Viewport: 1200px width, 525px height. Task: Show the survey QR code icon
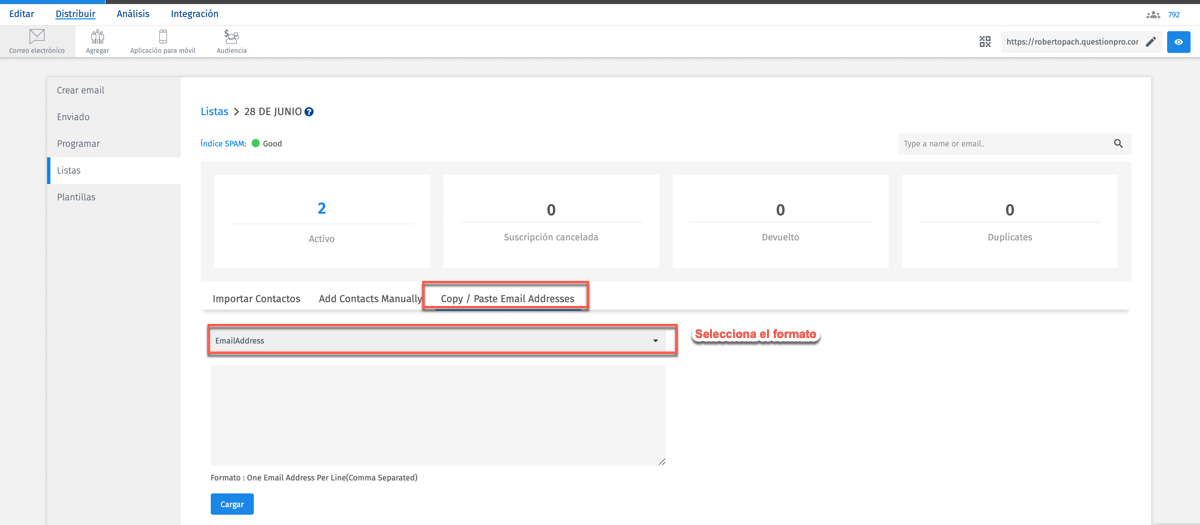tap(985, 42)
